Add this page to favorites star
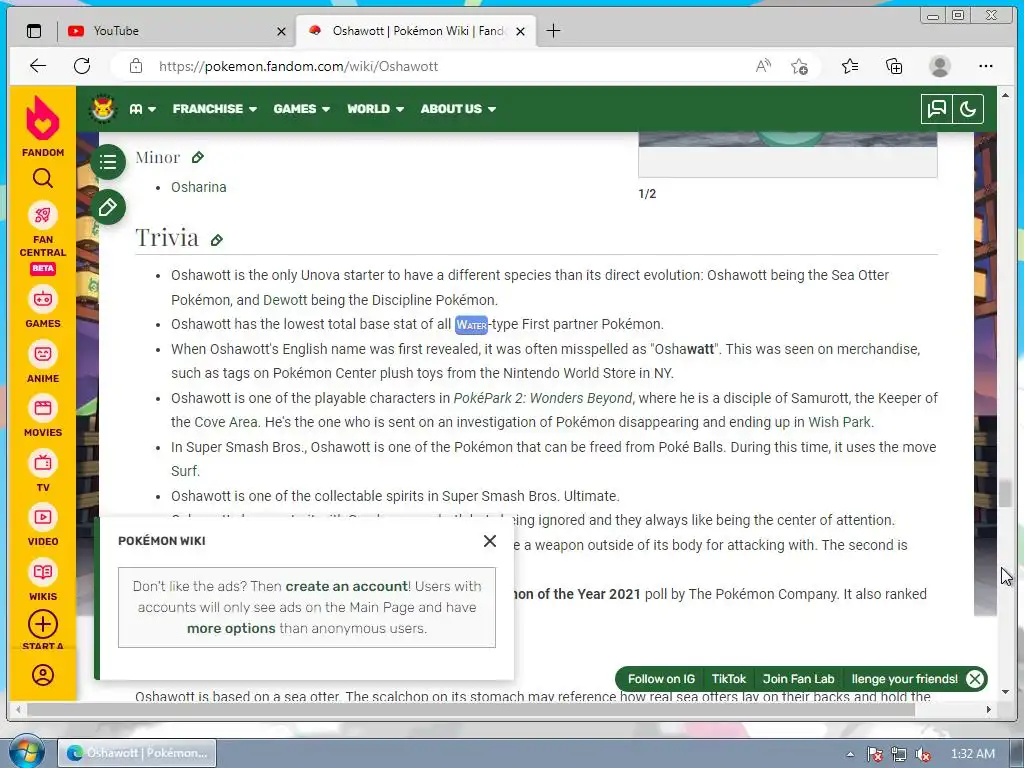1024x768 pixels. point(799,66)
